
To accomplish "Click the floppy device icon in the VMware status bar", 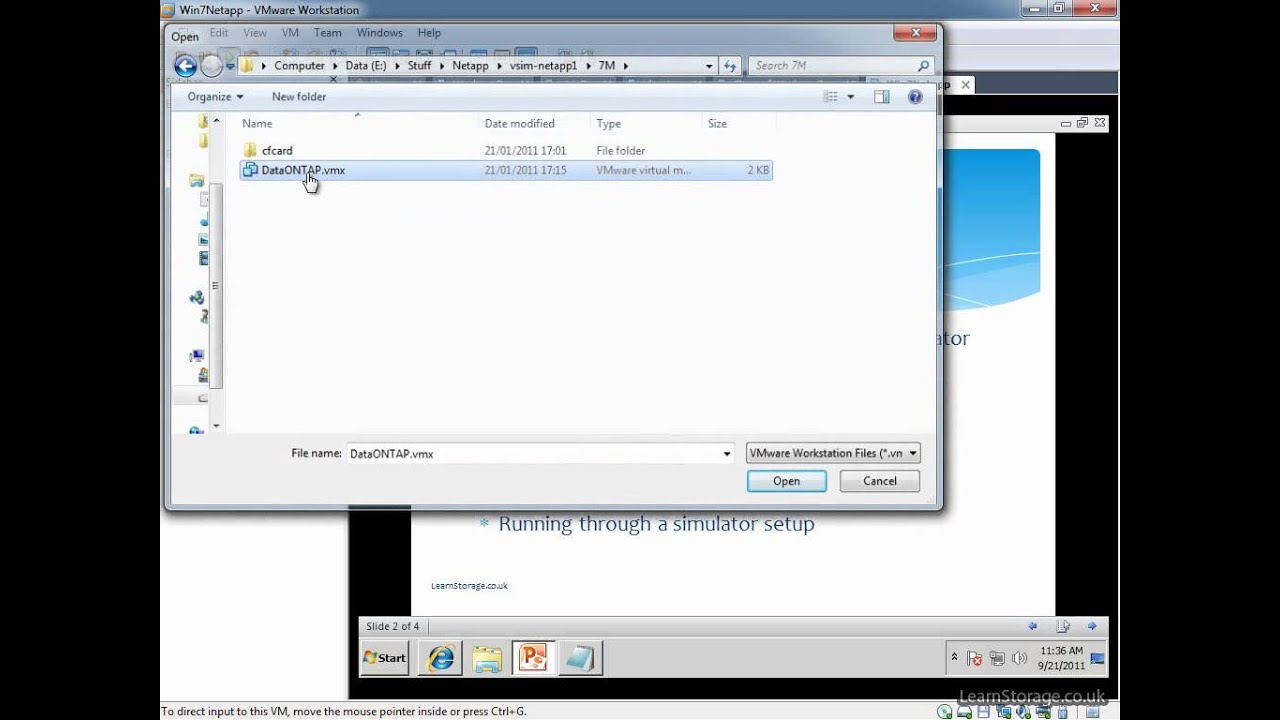I will coord(983,712).
